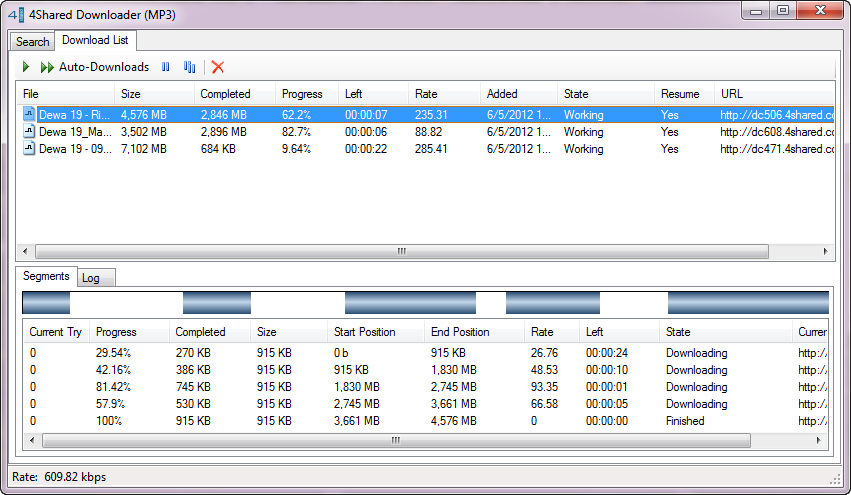Select the Dewa 19 - 09... download row
Screen dimensions: 851x495
click(426, 149)
